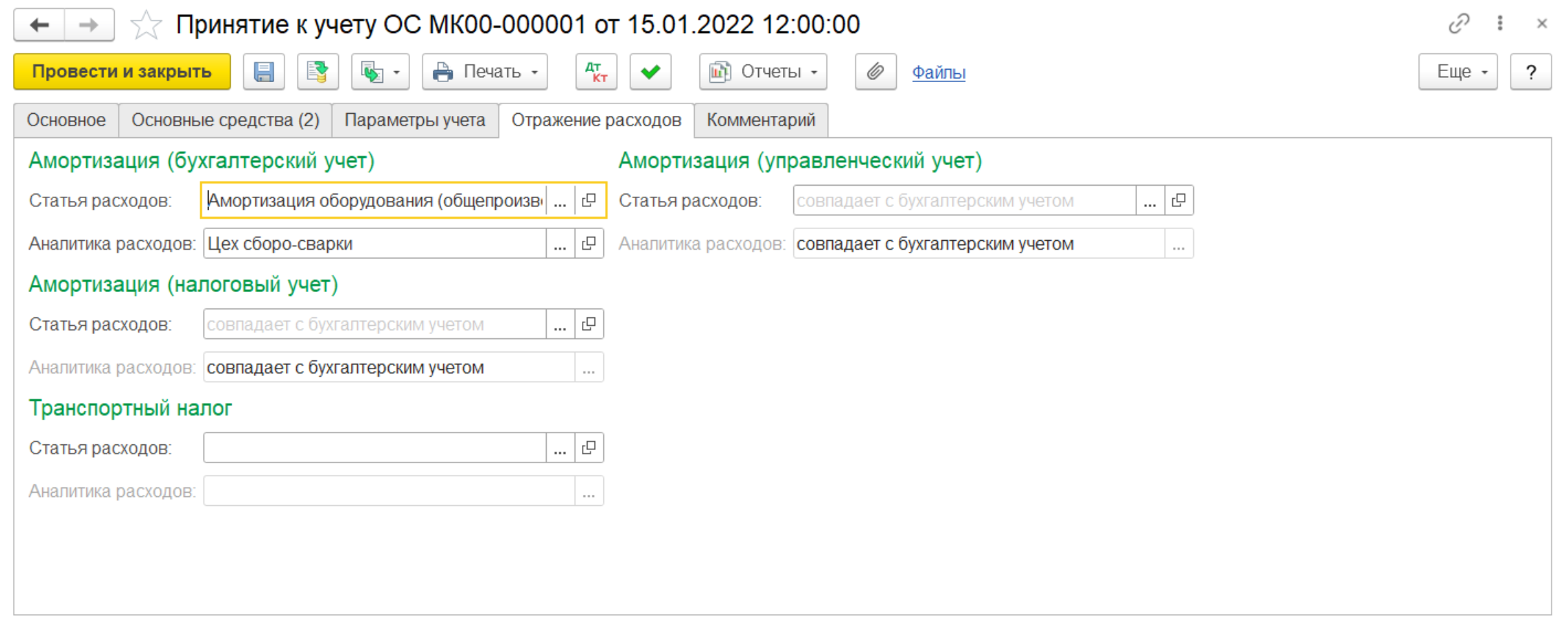Copy link using the chain icon
The width and height of the screenshot is (1568, 628).
coord(1458,24)
